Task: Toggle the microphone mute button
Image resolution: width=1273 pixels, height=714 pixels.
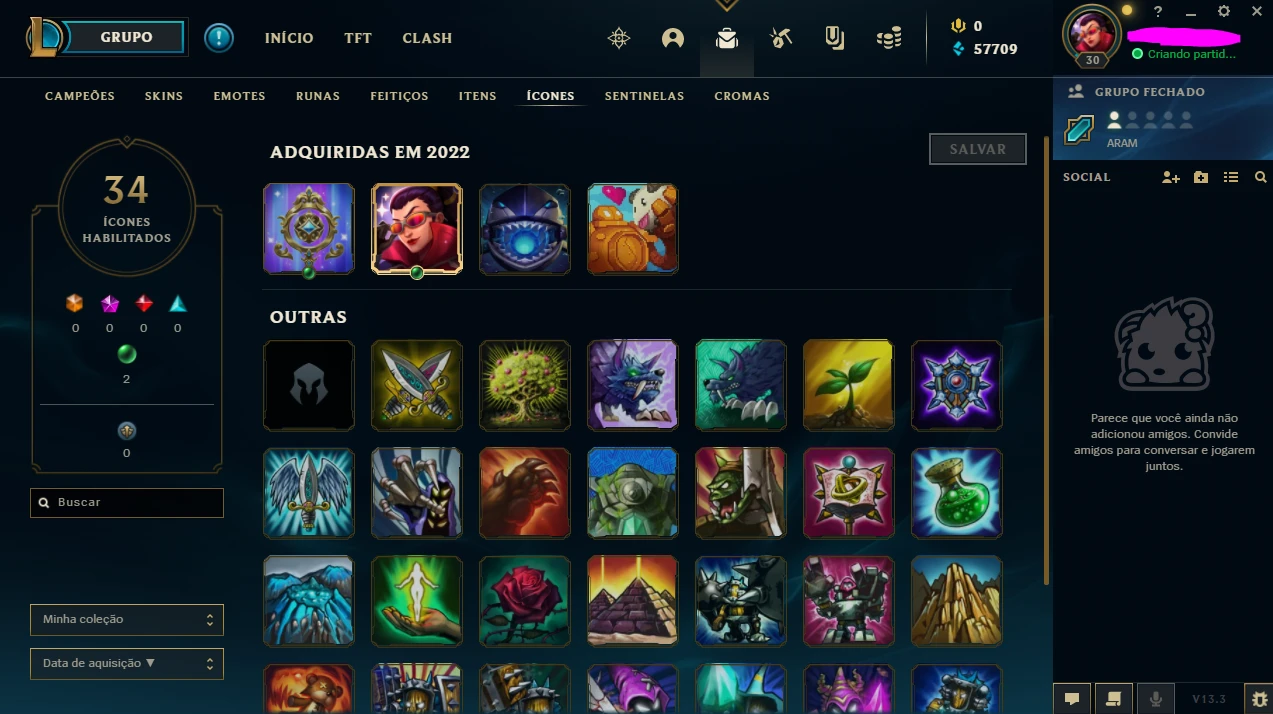Action: pyautogui.click(x=1156, y=698)
